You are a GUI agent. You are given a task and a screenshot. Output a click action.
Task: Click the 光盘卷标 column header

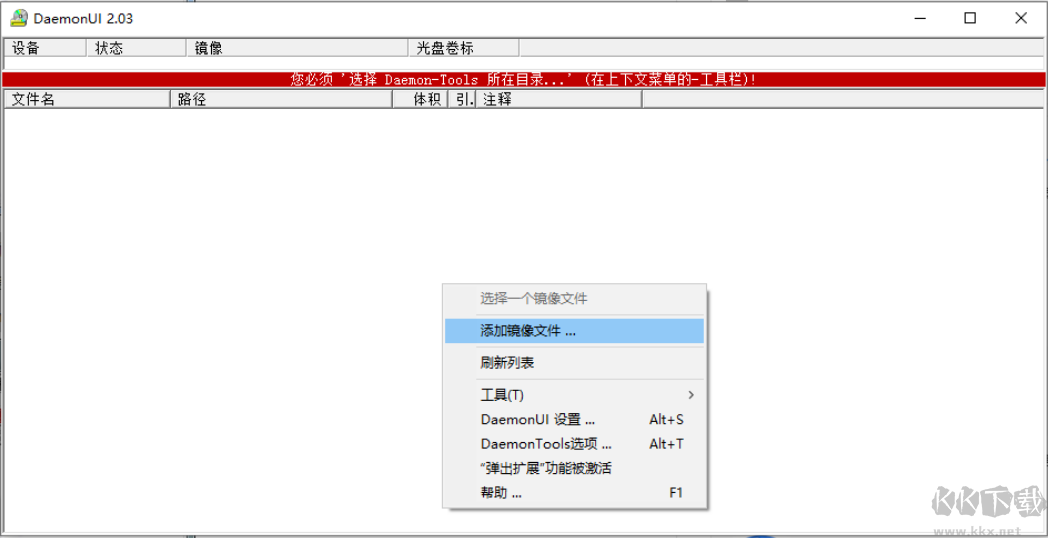[464, 48]
